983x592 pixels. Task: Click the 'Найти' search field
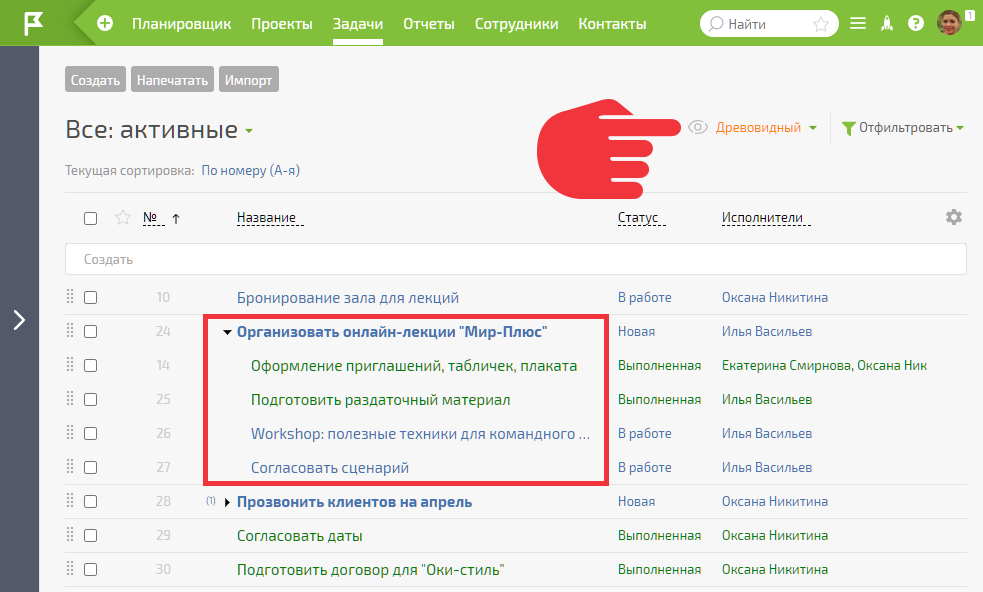click(769, 24)
